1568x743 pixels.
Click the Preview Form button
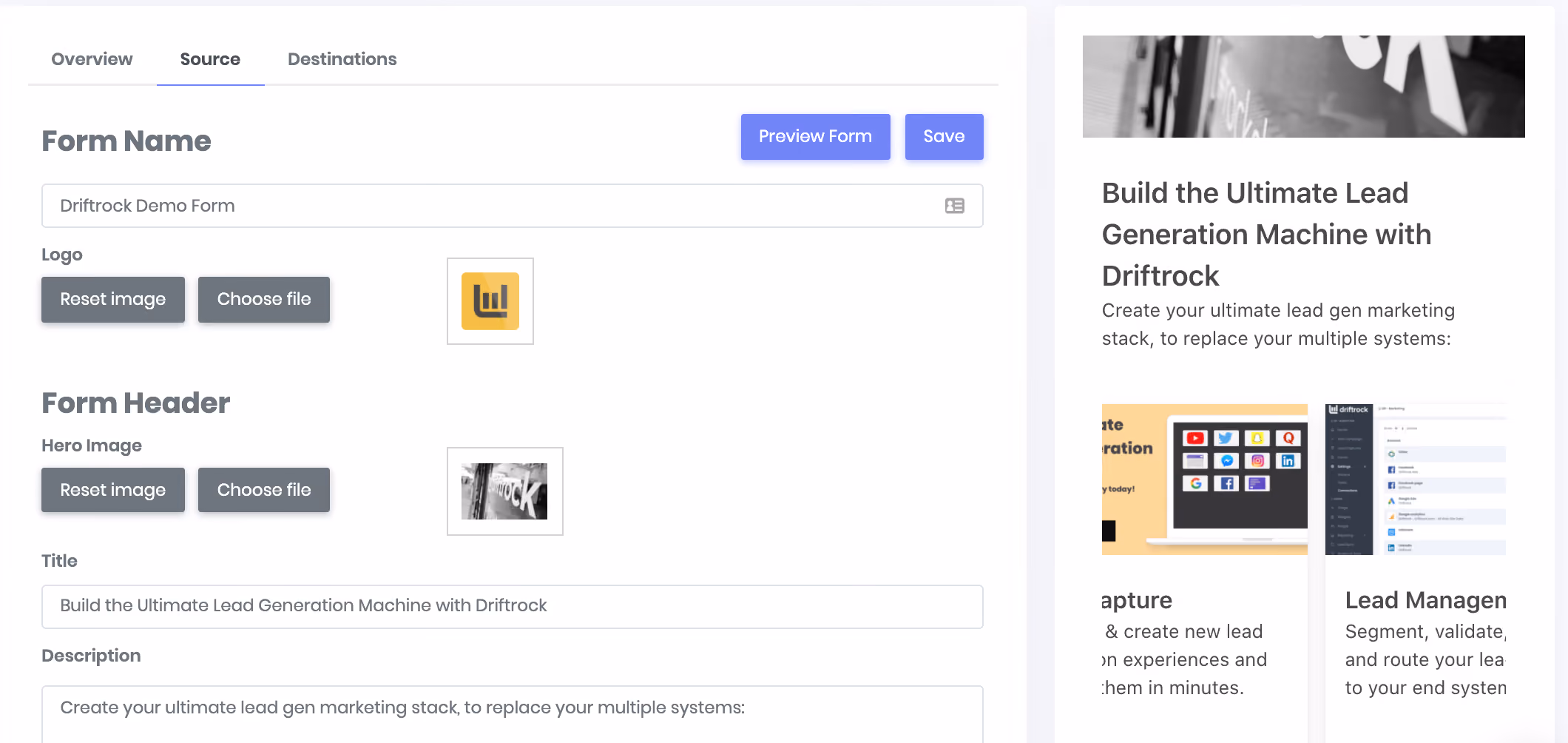[815, 137]
